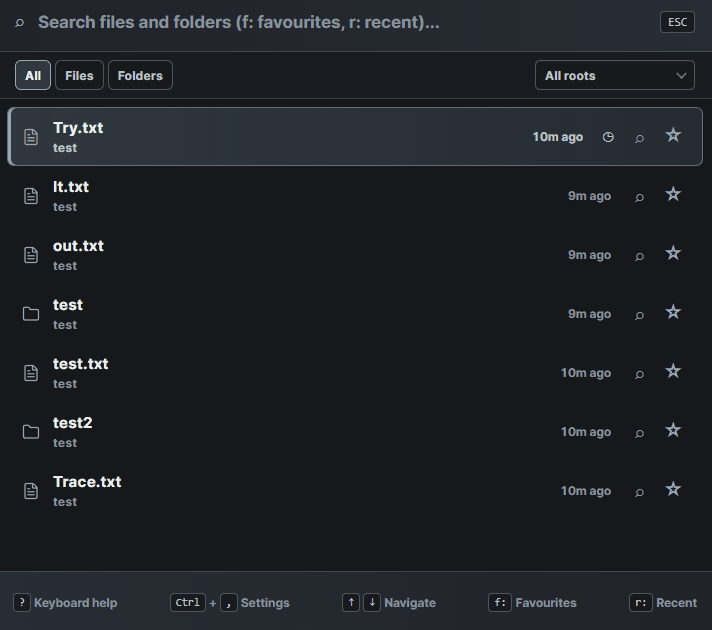This screenshot has height=630, width=712.
Task: Open the All roots dropdown
Action: point(614,75)
